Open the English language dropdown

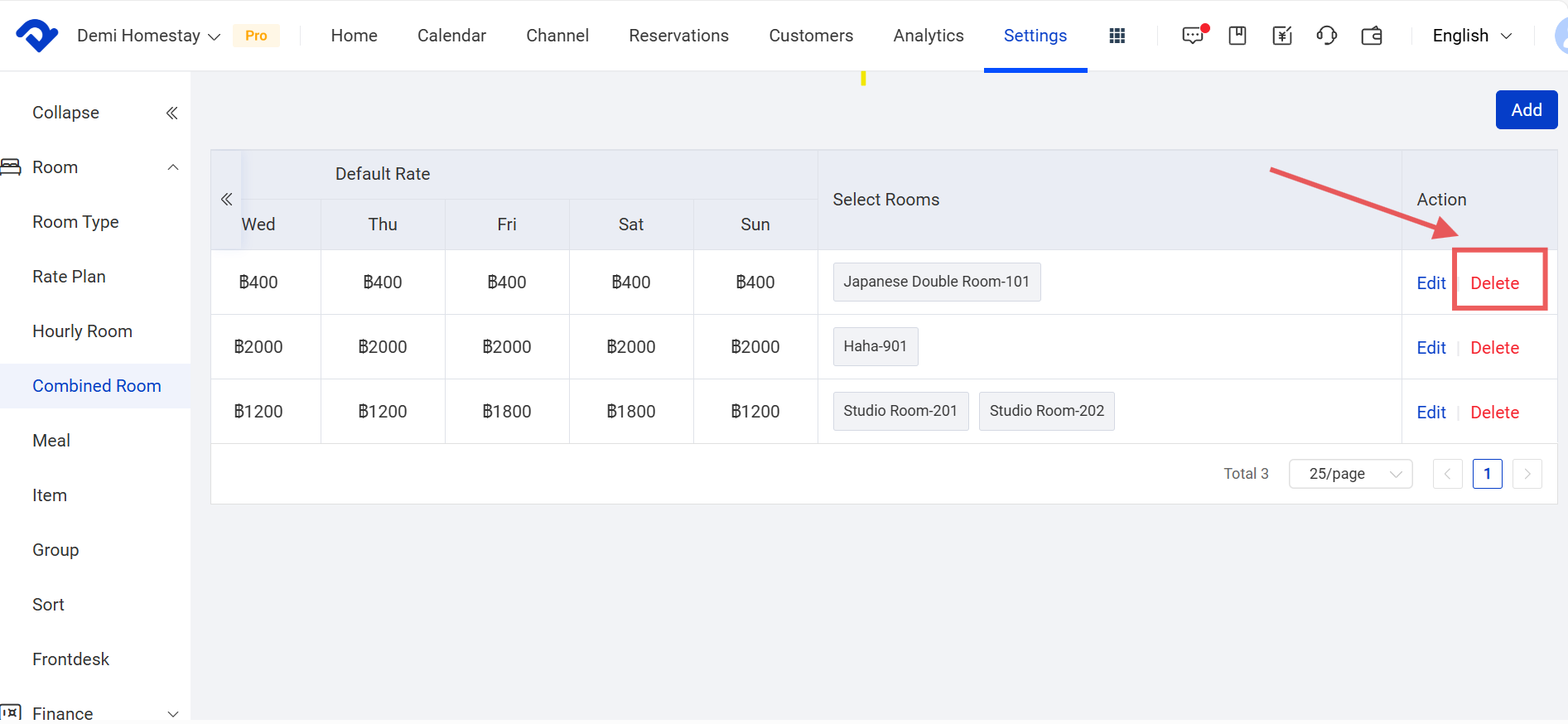point(1471,36)
